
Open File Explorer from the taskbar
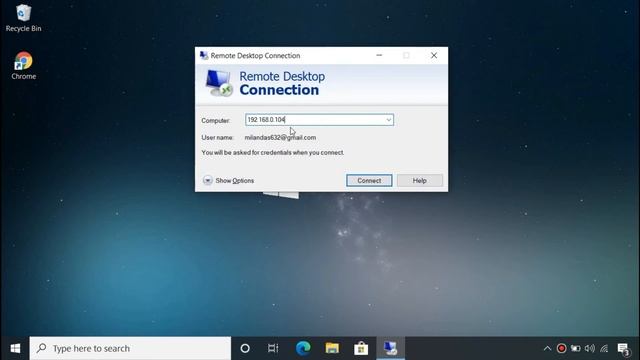[332, 348]
